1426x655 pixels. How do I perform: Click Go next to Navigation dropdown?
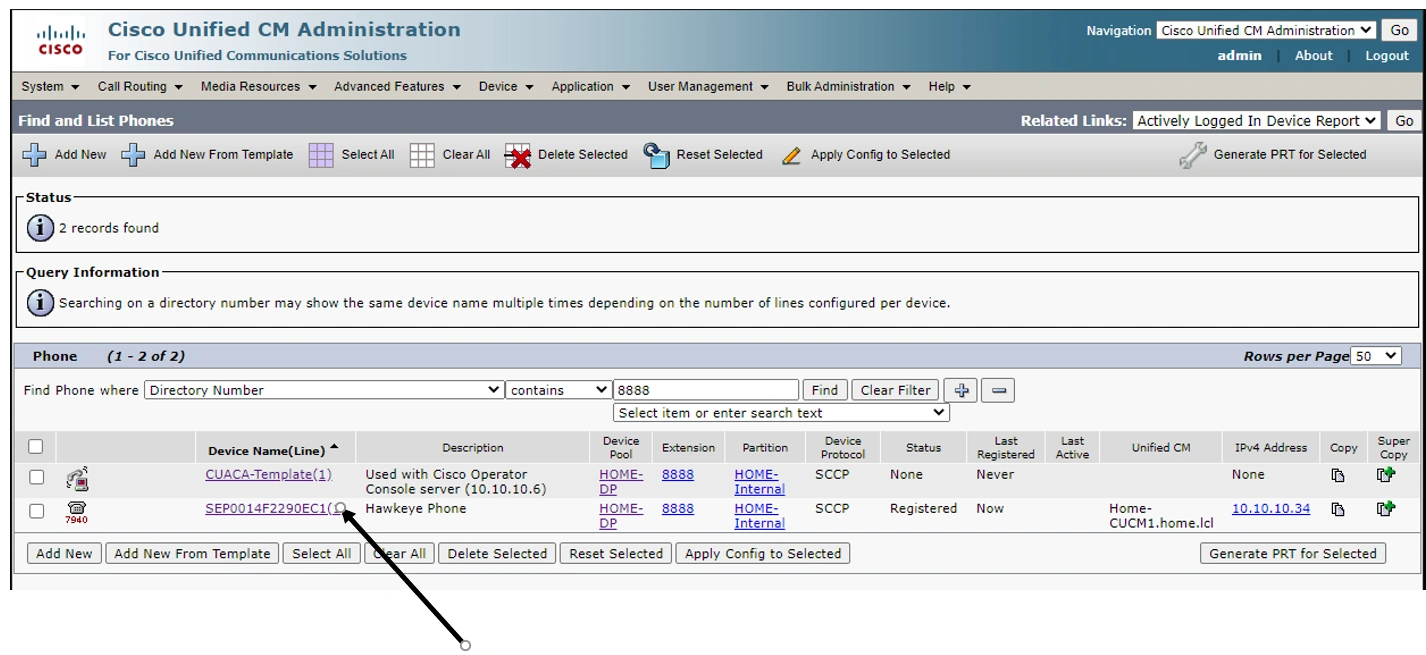1400,31
